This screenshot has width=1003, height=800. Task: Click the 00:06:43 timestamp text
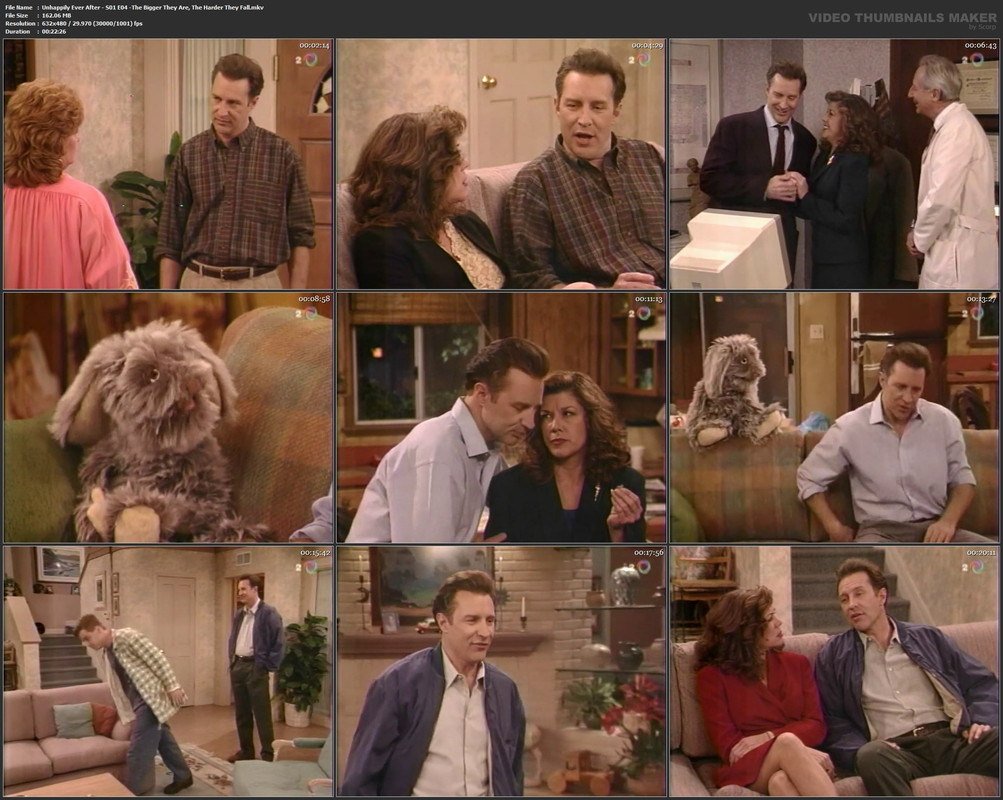point(981,45)
